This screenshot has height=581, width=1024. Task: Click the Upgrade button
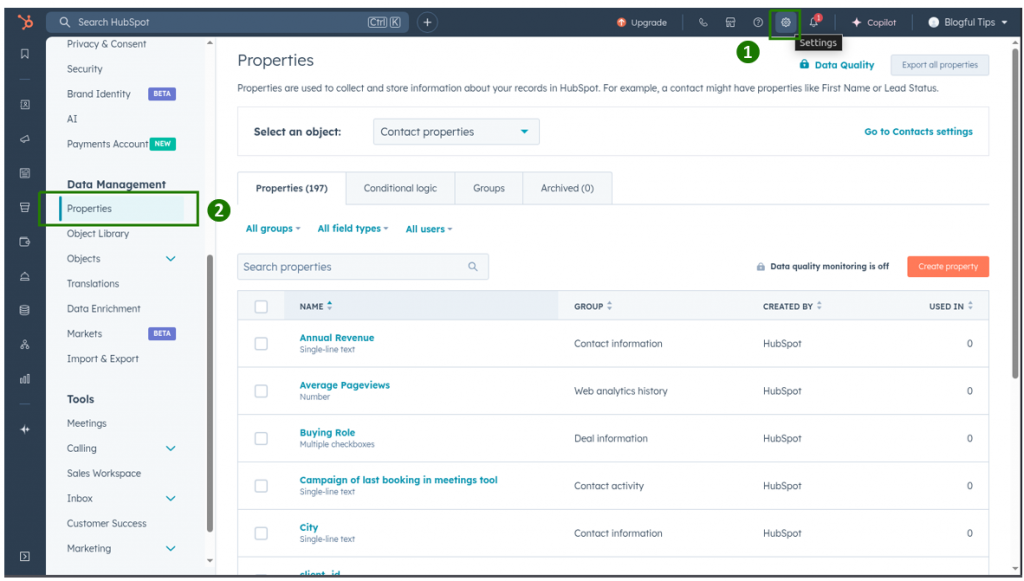[641, 22]
